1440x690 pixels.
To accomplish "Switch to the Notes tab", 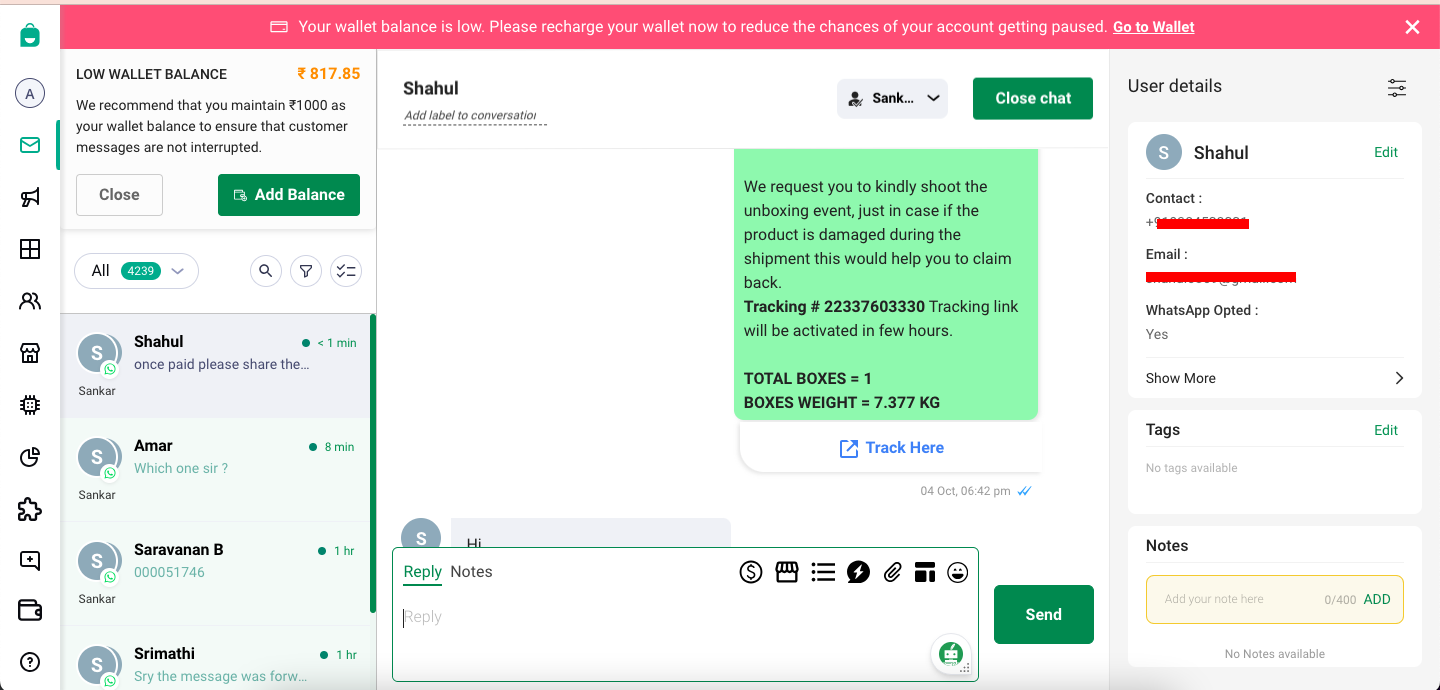I will click(471, 571).
